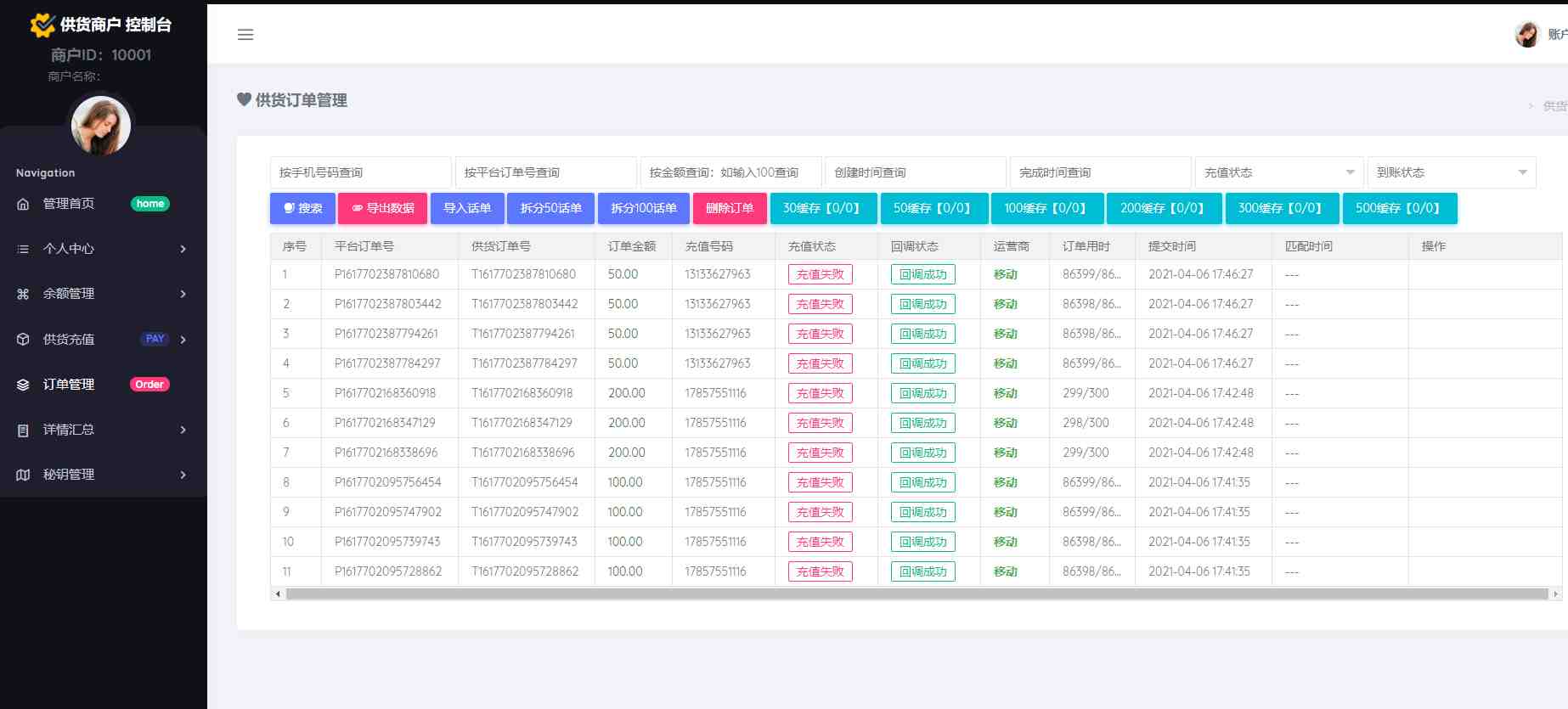
Task: Expand the 秘钥管理 submenu chevron
Action: coord(183,475)
